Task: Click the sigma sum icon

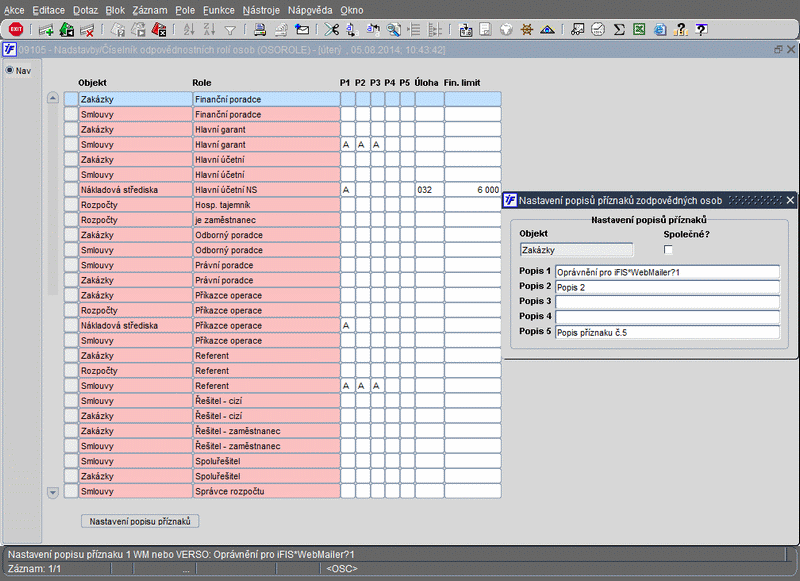Action: coord(619,30)
